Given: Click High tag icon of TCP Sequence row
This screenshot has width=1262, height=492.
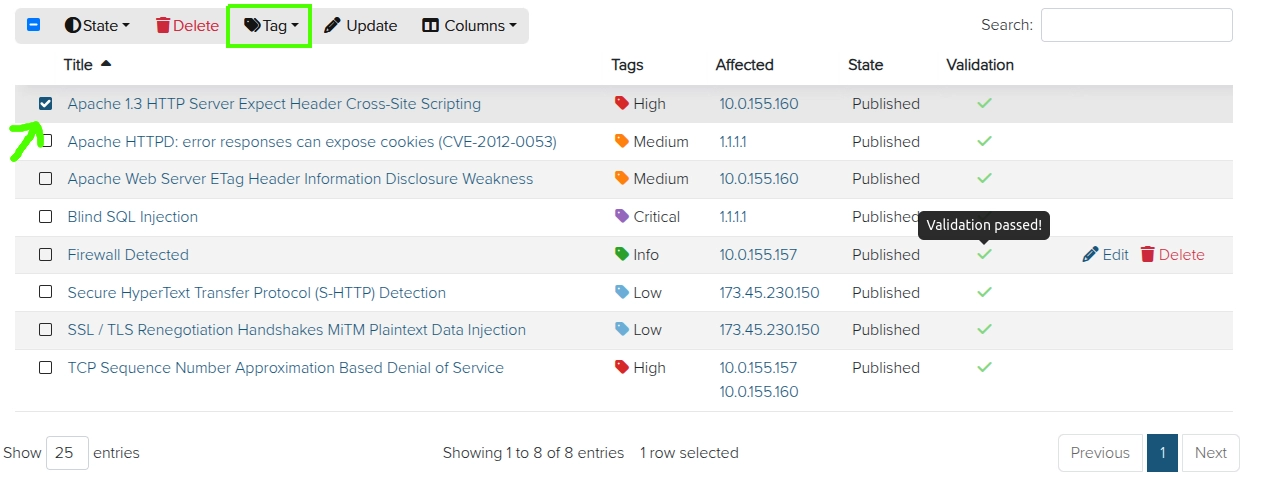Looking at the screenshot, I should (621, 368).
